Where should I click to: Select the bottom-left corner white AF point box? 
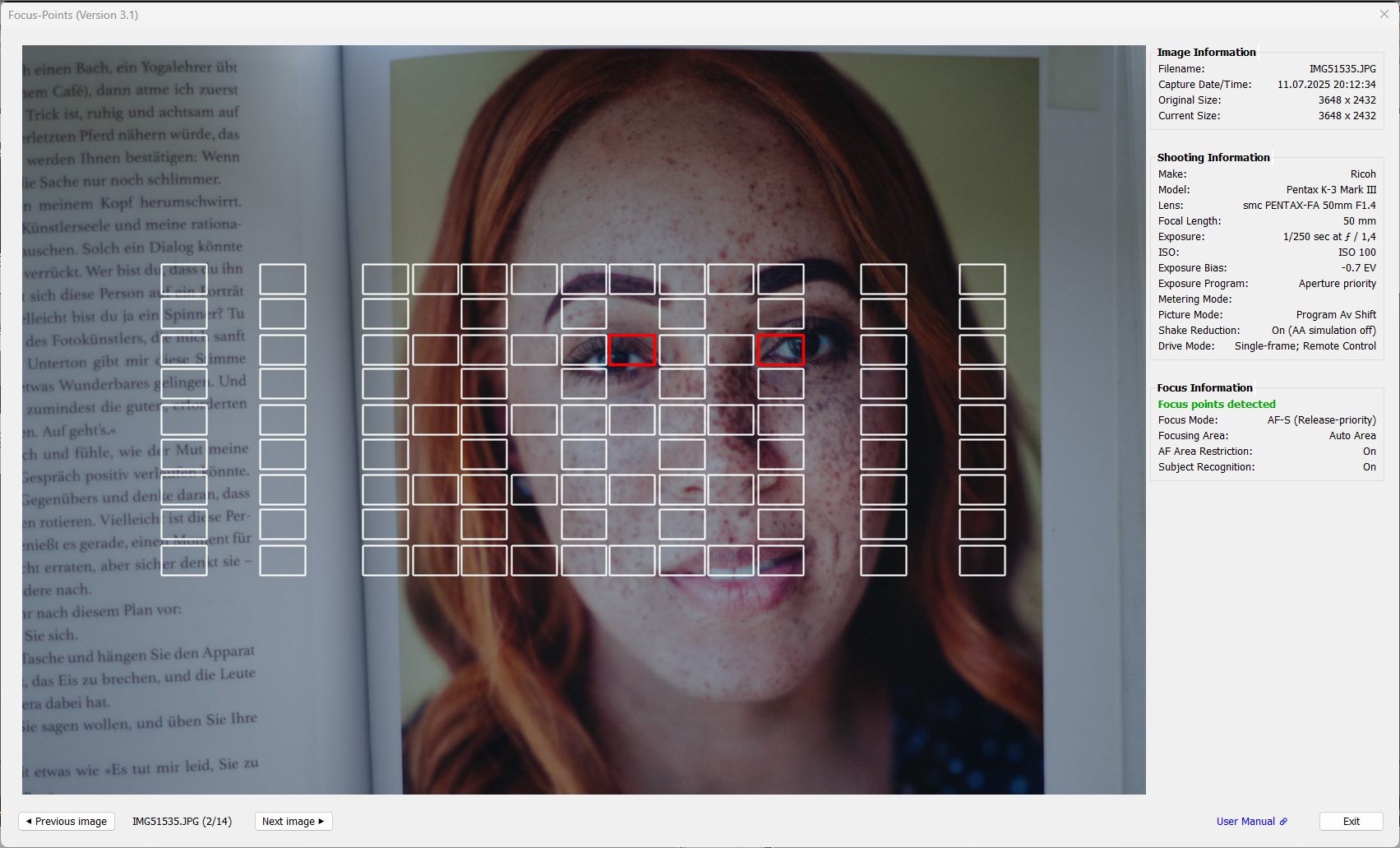tap(184, 561)
